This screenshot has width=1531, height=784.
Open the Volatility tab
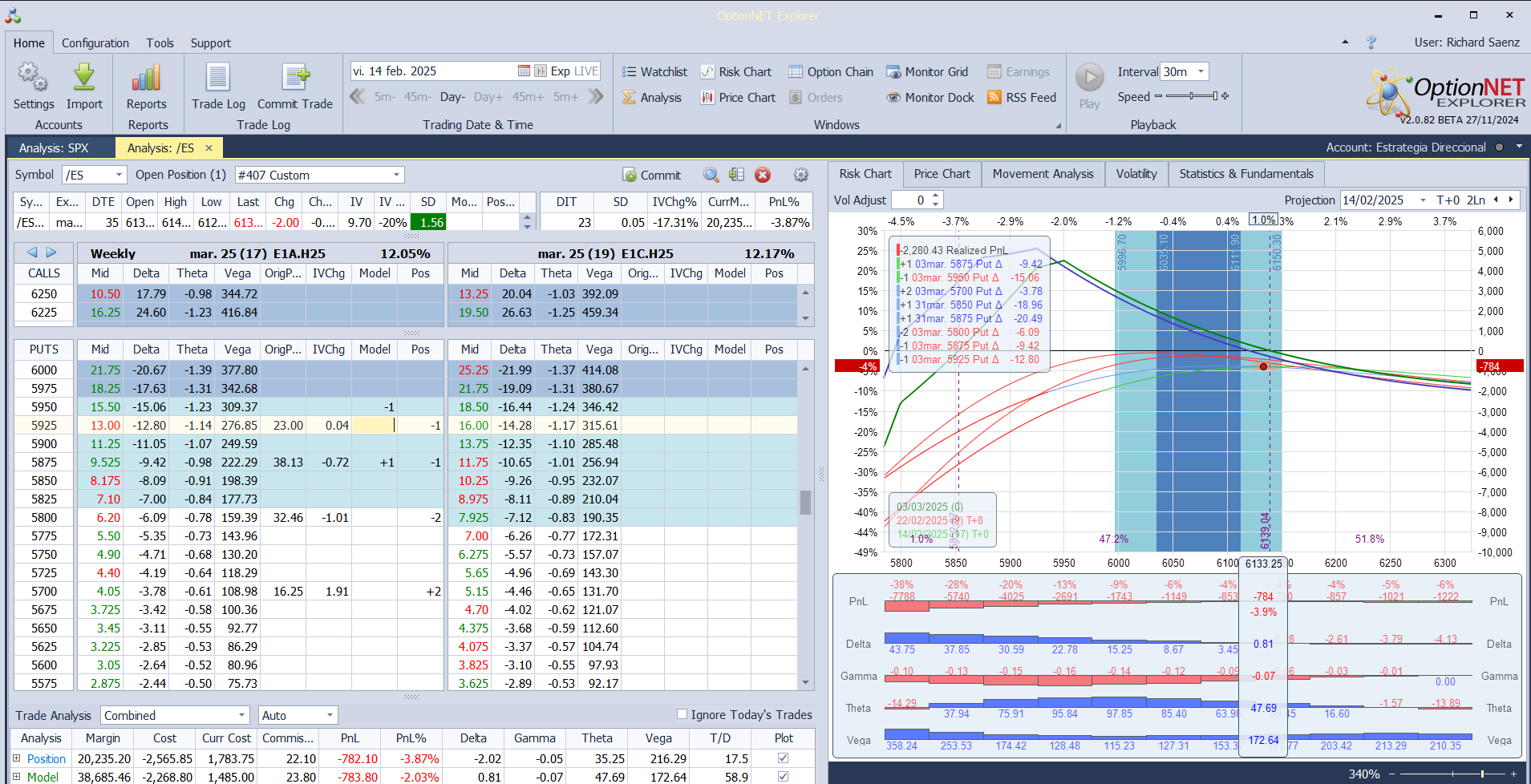click(x=1136, y=174)
